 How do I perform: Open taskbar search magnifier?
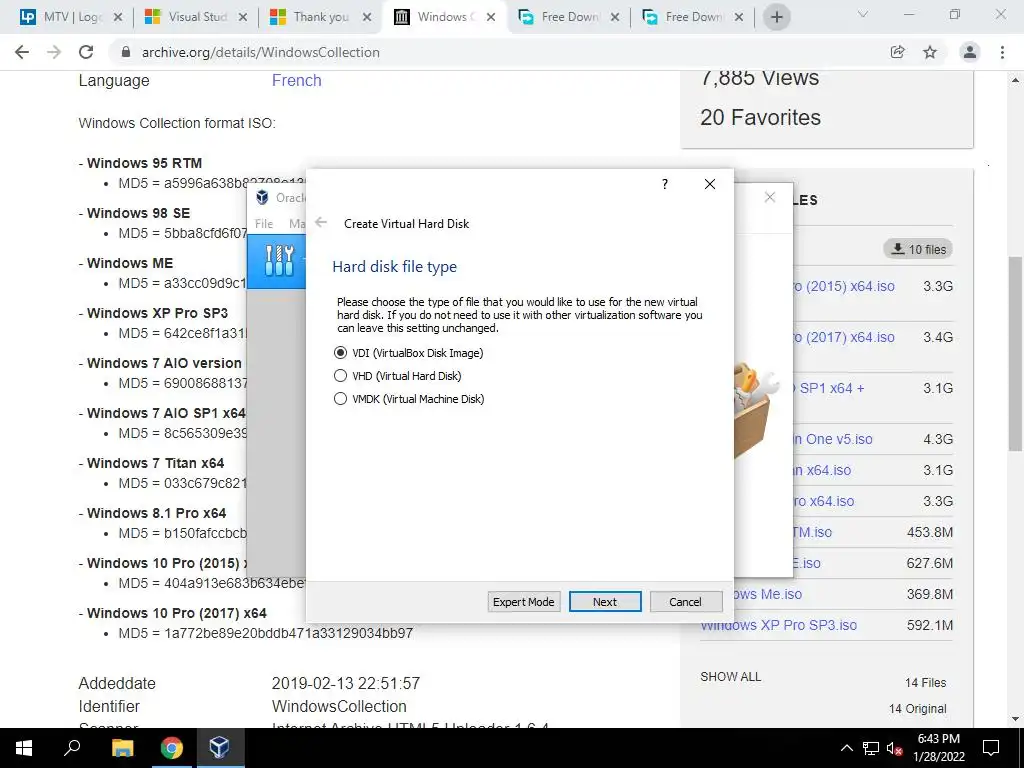(x=72, y=748)
